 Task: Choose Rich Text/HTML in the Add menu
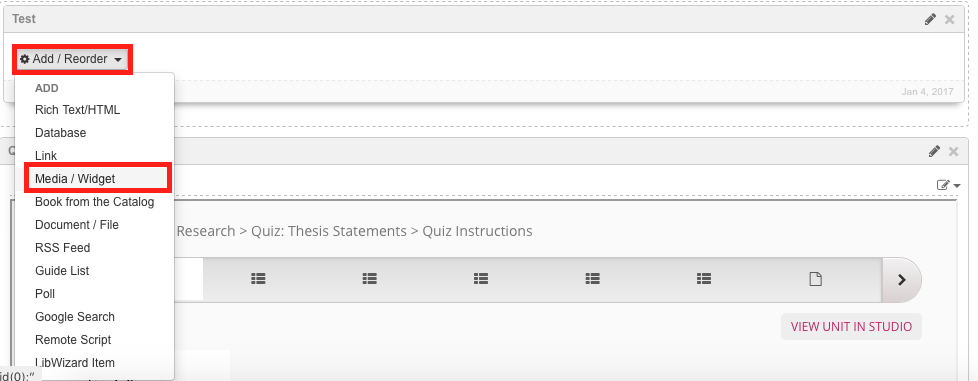point(77,110)
